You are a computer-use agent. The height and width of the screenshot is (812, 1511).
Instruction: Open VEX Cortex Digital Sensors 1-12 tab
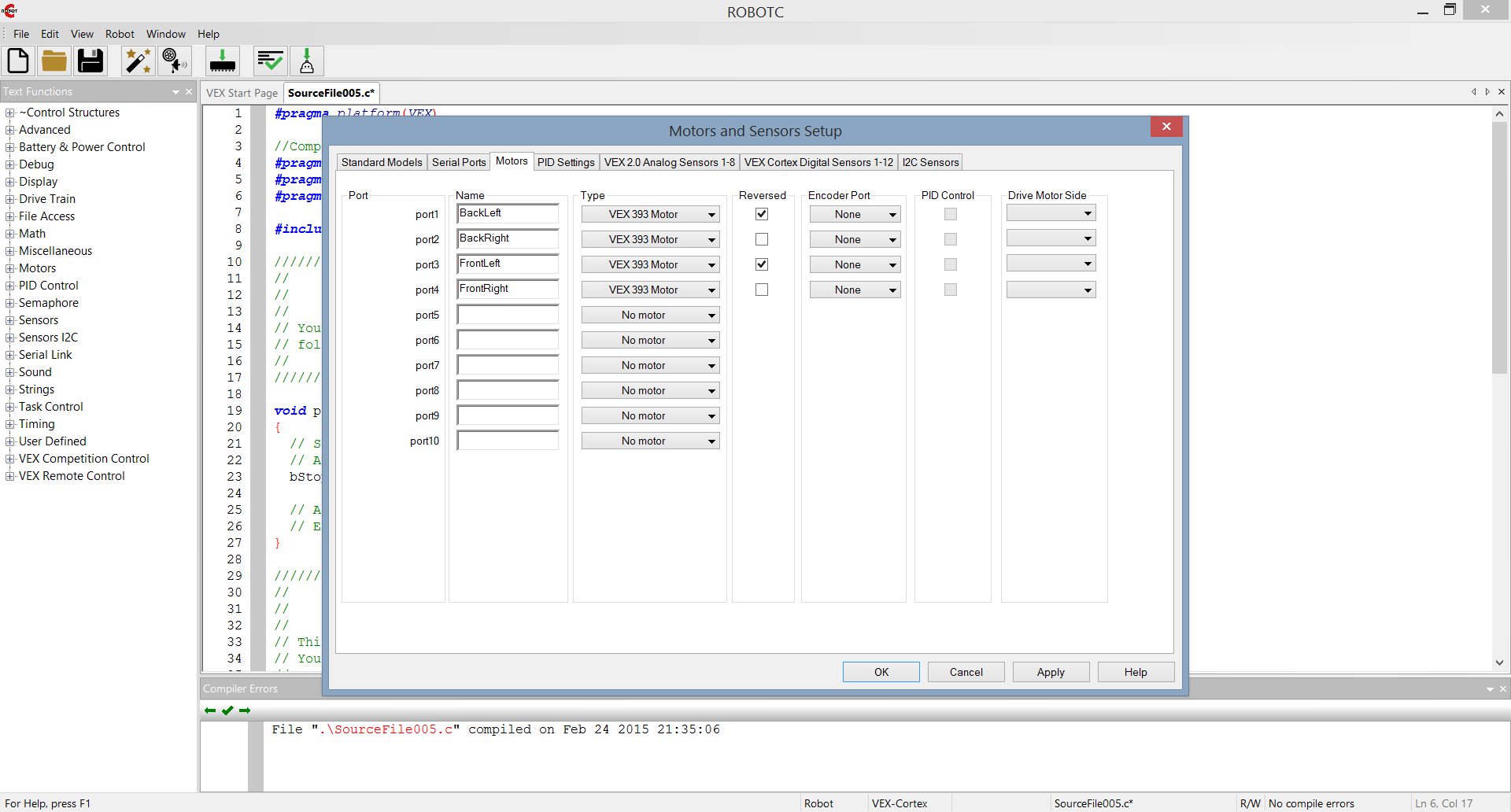818,162
